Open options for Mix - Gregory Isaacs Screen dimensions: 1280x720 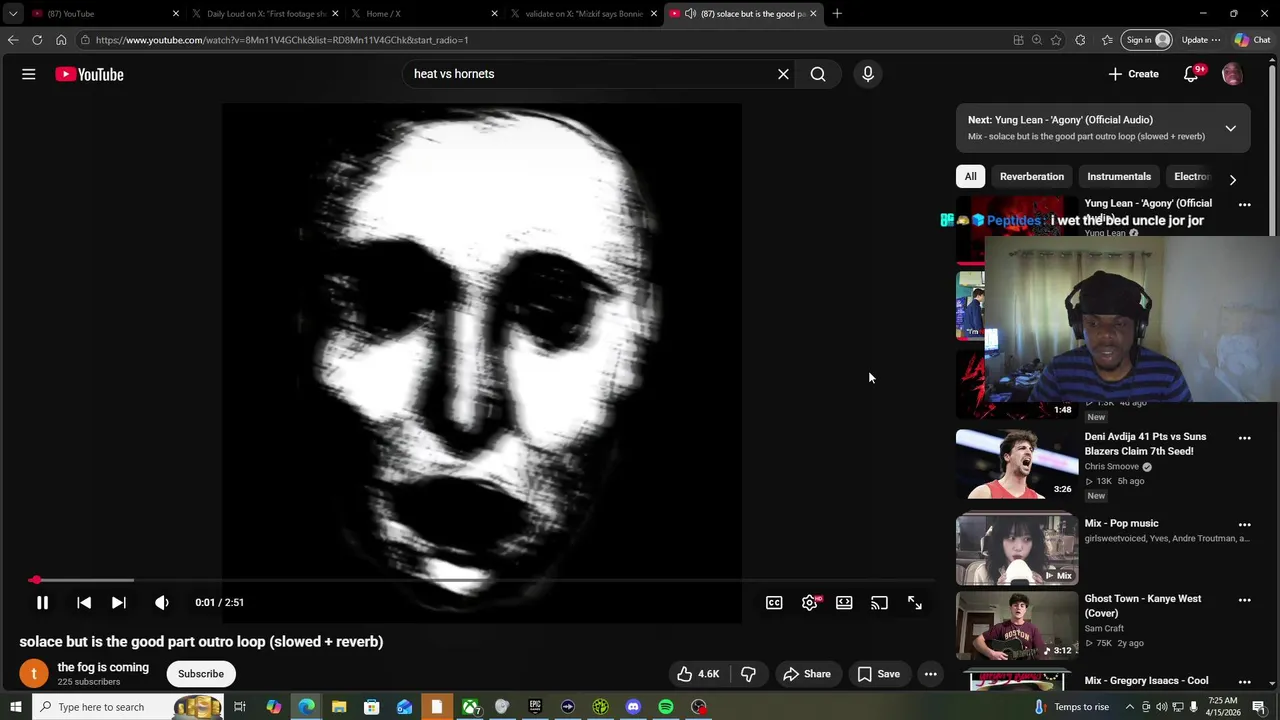(1244, 681)
